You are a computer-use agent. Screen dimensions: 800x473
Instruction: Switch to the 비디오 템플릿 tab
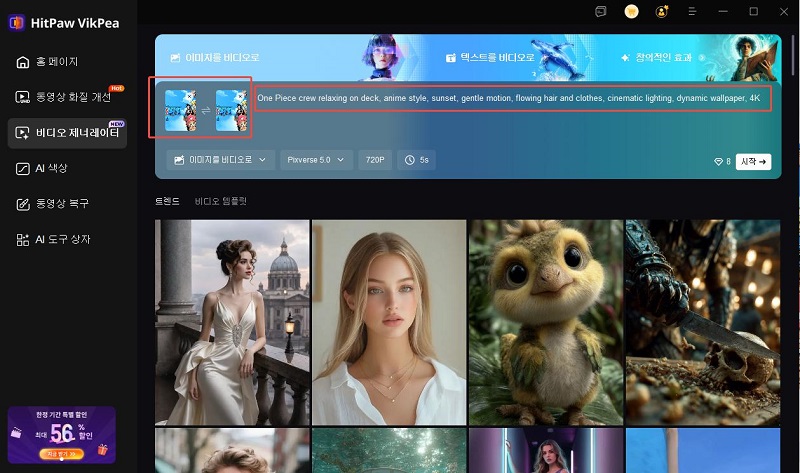click(x=220, y=202)
